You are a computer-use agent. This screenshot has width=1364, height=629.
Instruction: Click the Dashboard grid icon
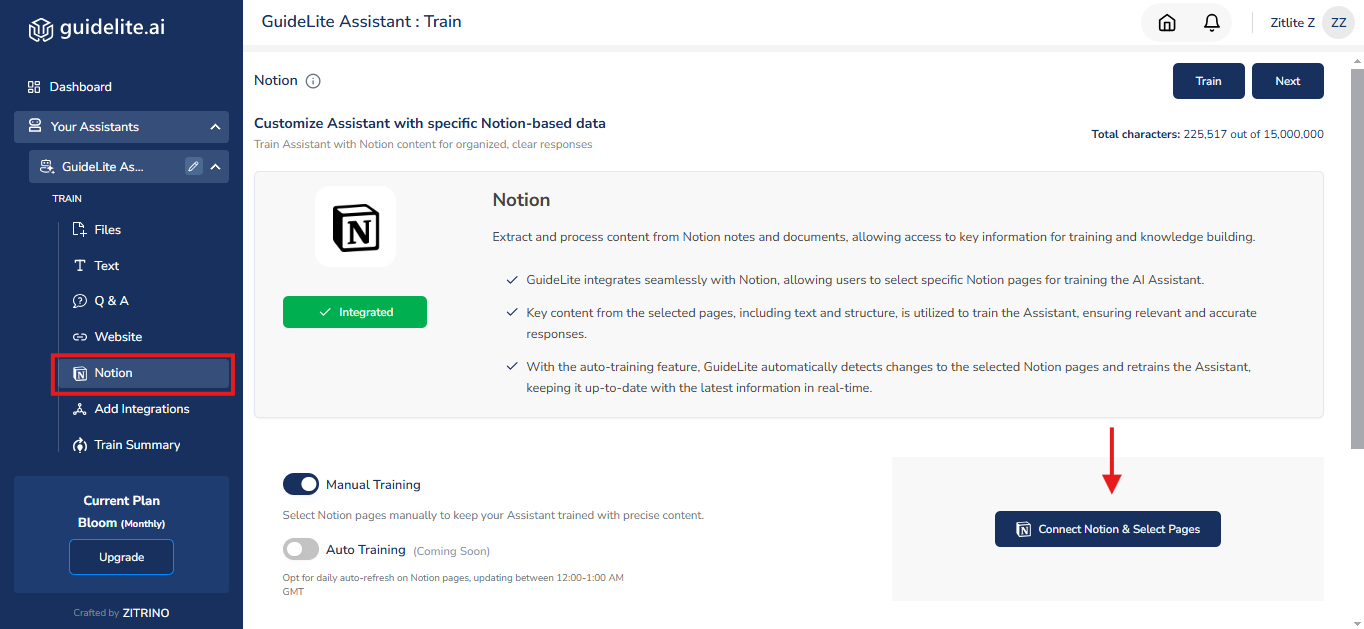[x=34, y=87]
